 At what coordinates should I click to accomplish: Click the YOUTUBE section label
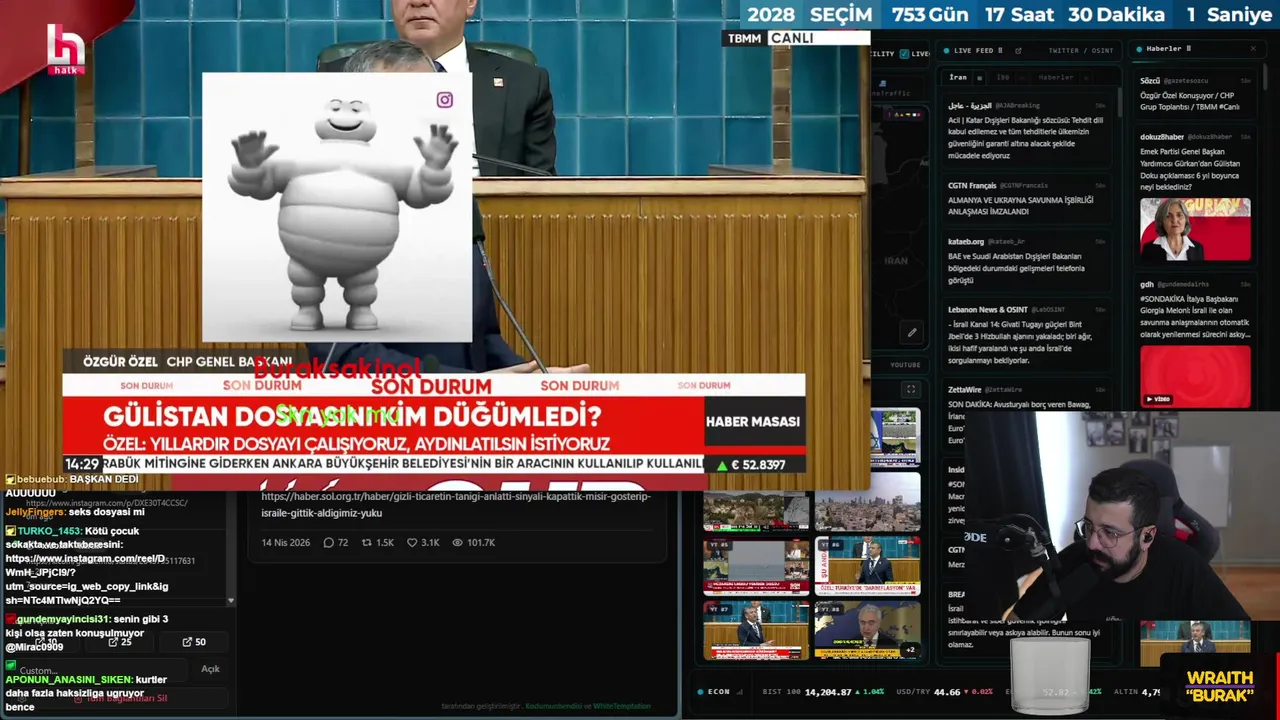coord(905,365)
